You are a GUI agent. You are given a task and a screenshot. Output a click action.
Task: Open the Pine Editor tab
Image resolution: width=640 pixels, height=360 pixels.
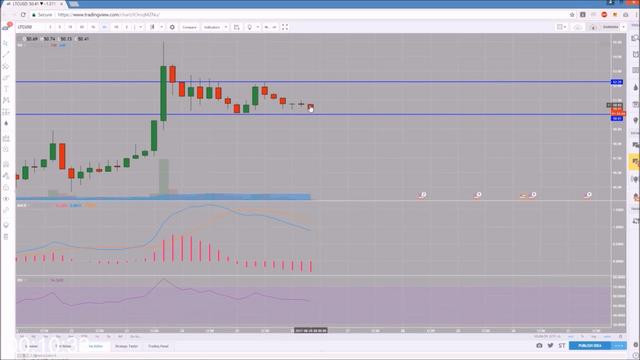96,346
